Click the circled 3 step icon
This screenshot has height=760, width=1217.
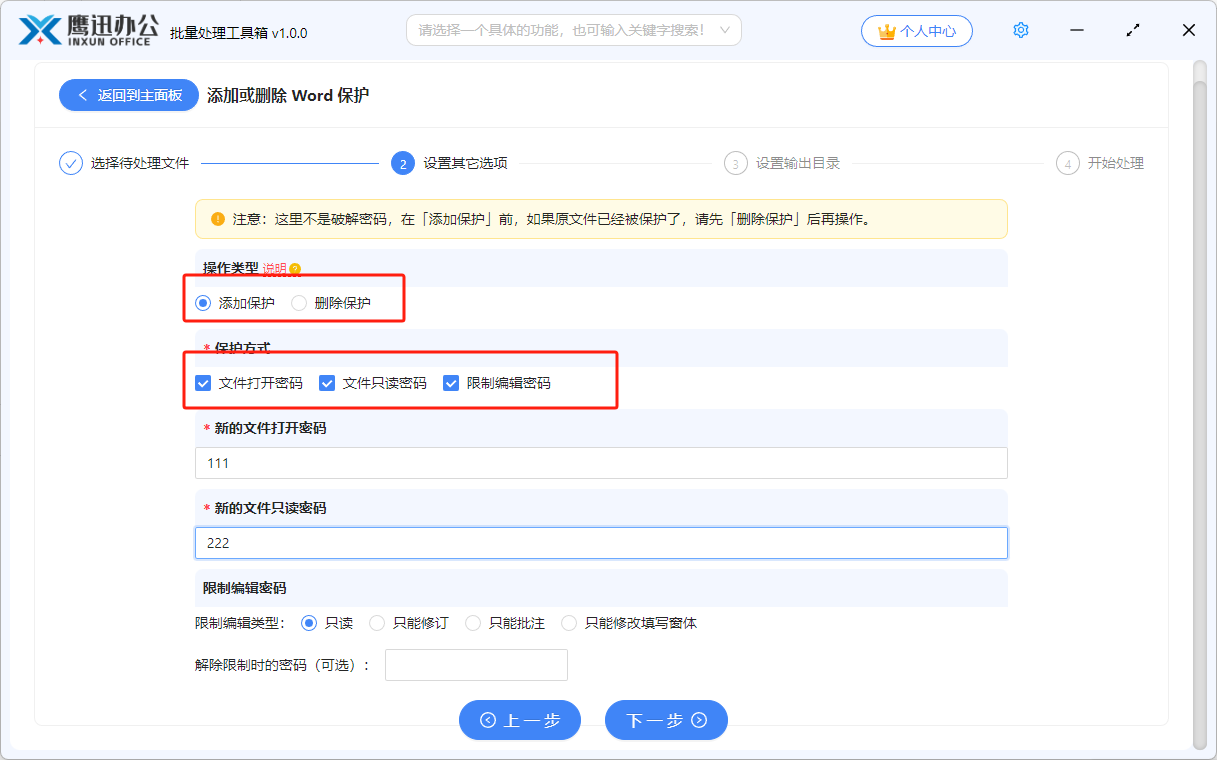pyautogui.click(x=736, y=163)
